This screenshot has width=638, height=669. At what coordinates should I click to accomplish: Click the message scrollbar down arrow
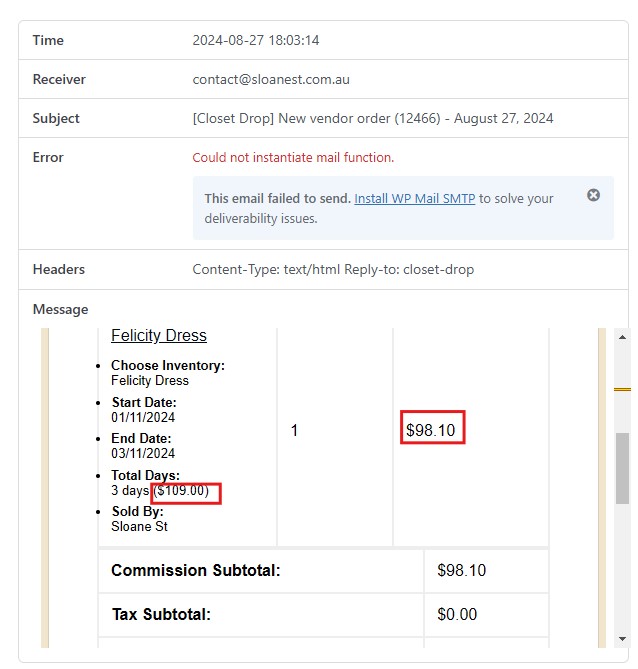click(x=622, y=637)
